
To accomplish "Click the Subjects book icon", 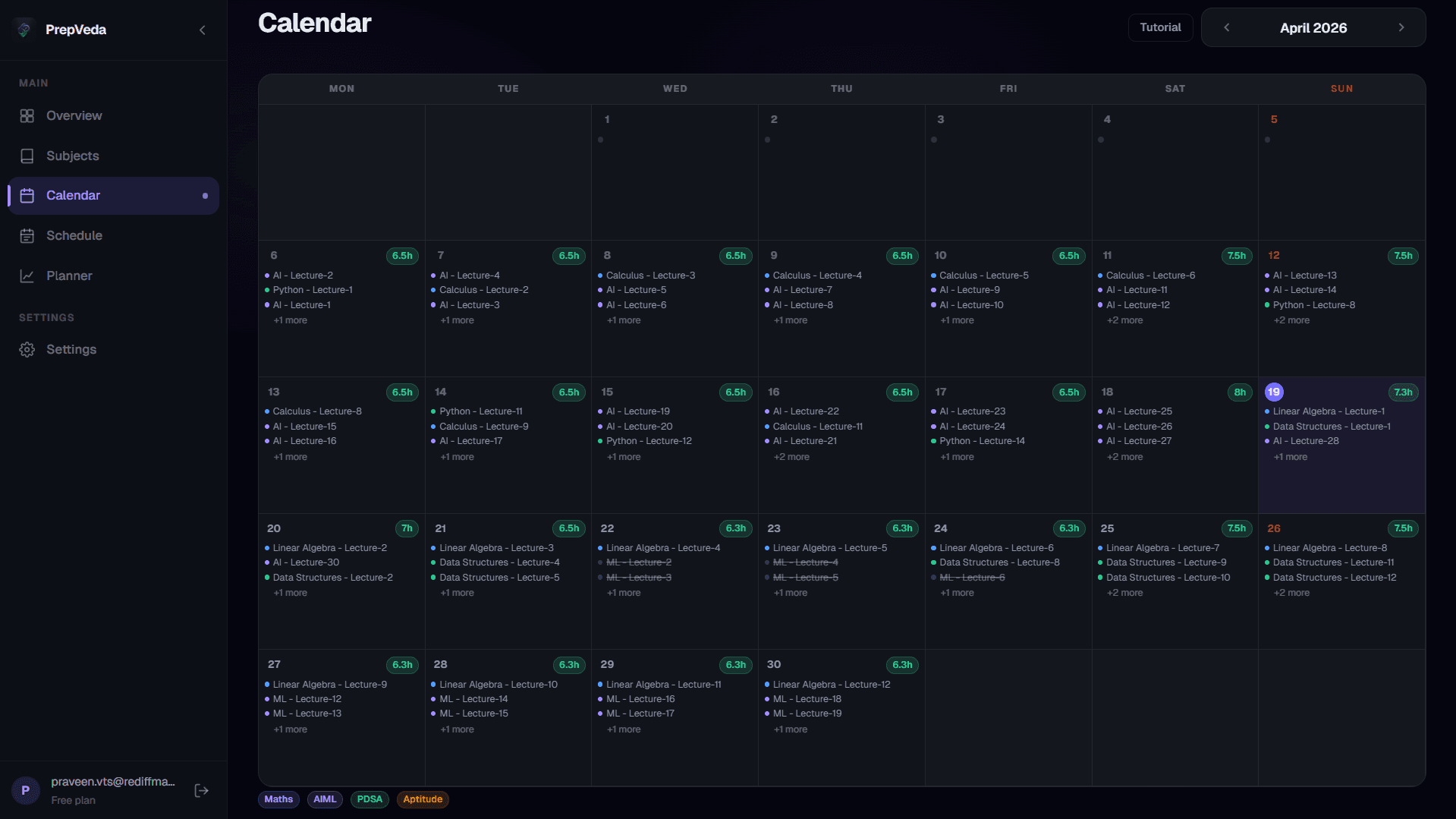I will (x=27, y=156).
